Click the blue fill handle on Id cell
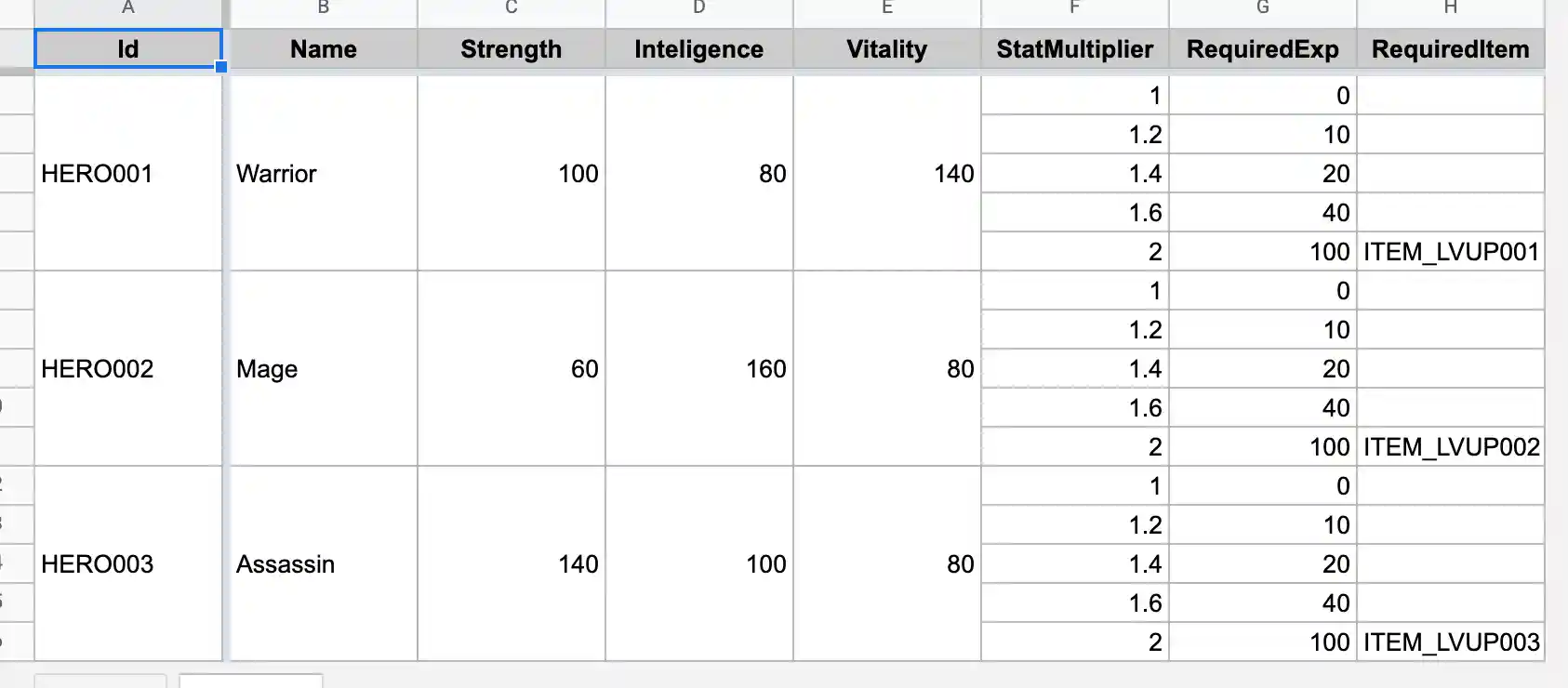This screenshot has width=1568, height=688. click(x=221, y=66)
